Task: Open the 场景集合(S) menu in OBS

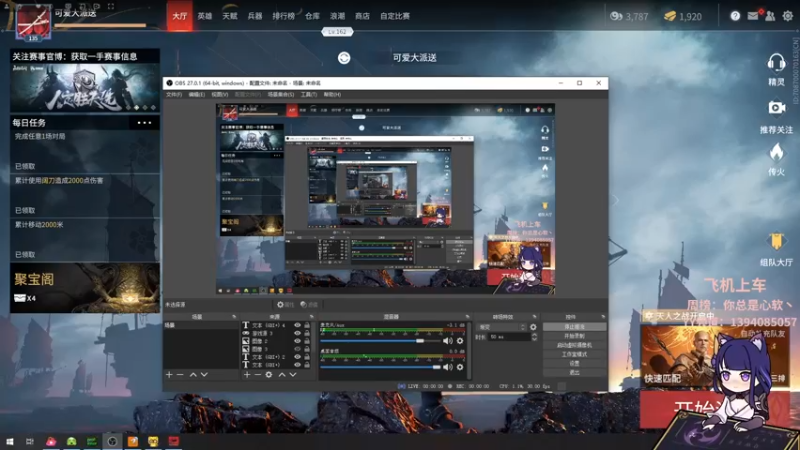Action: [281, 94]
